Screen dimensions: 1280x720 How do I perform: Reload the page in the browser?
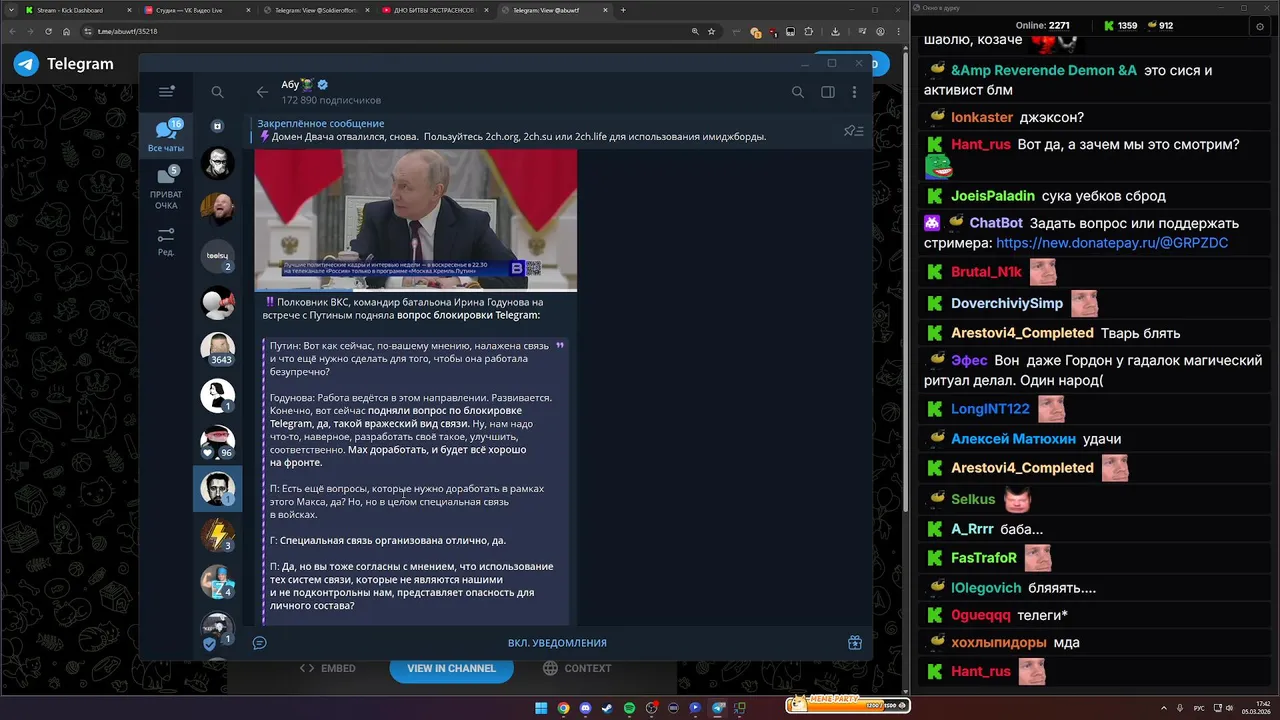[x=48, y=31]
